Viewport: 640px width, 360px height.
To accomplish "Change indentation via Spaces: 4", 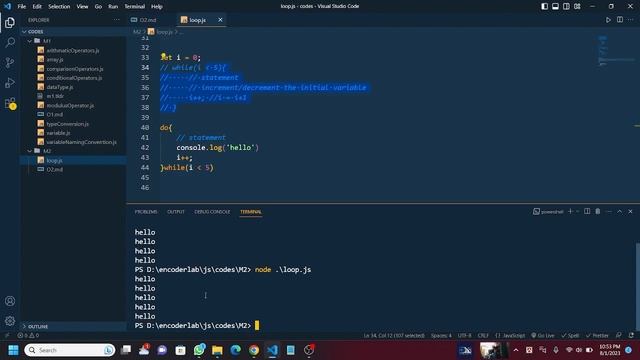I will [x=441, y=336].
